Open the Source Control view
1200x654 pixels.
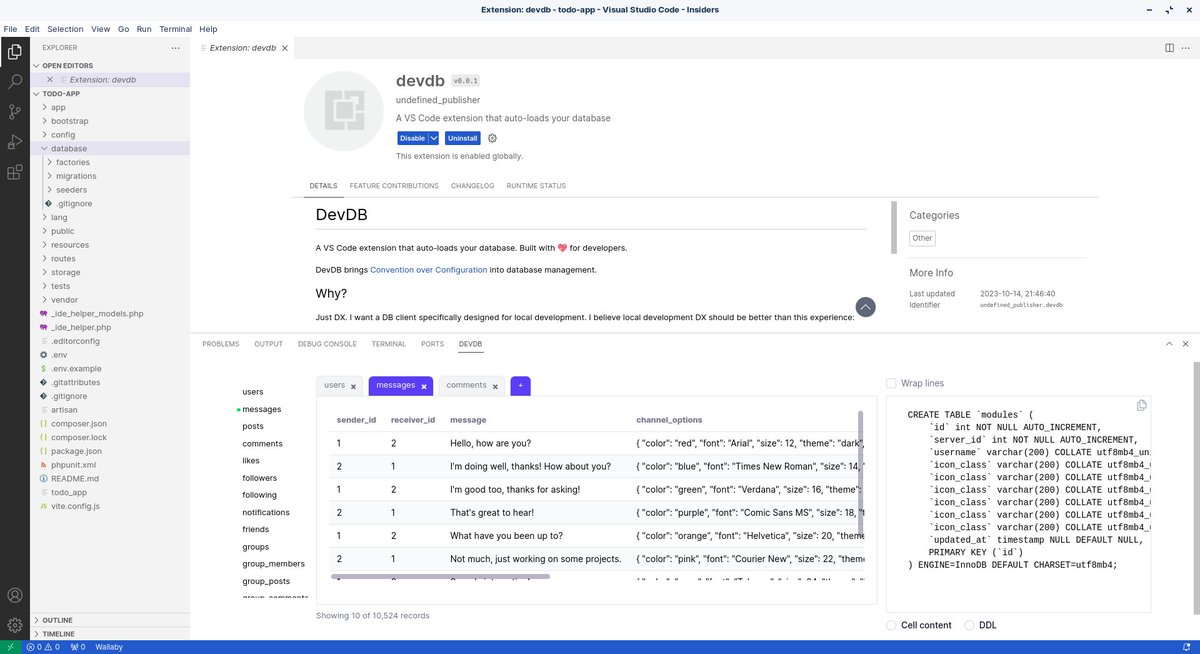point(14,112)
